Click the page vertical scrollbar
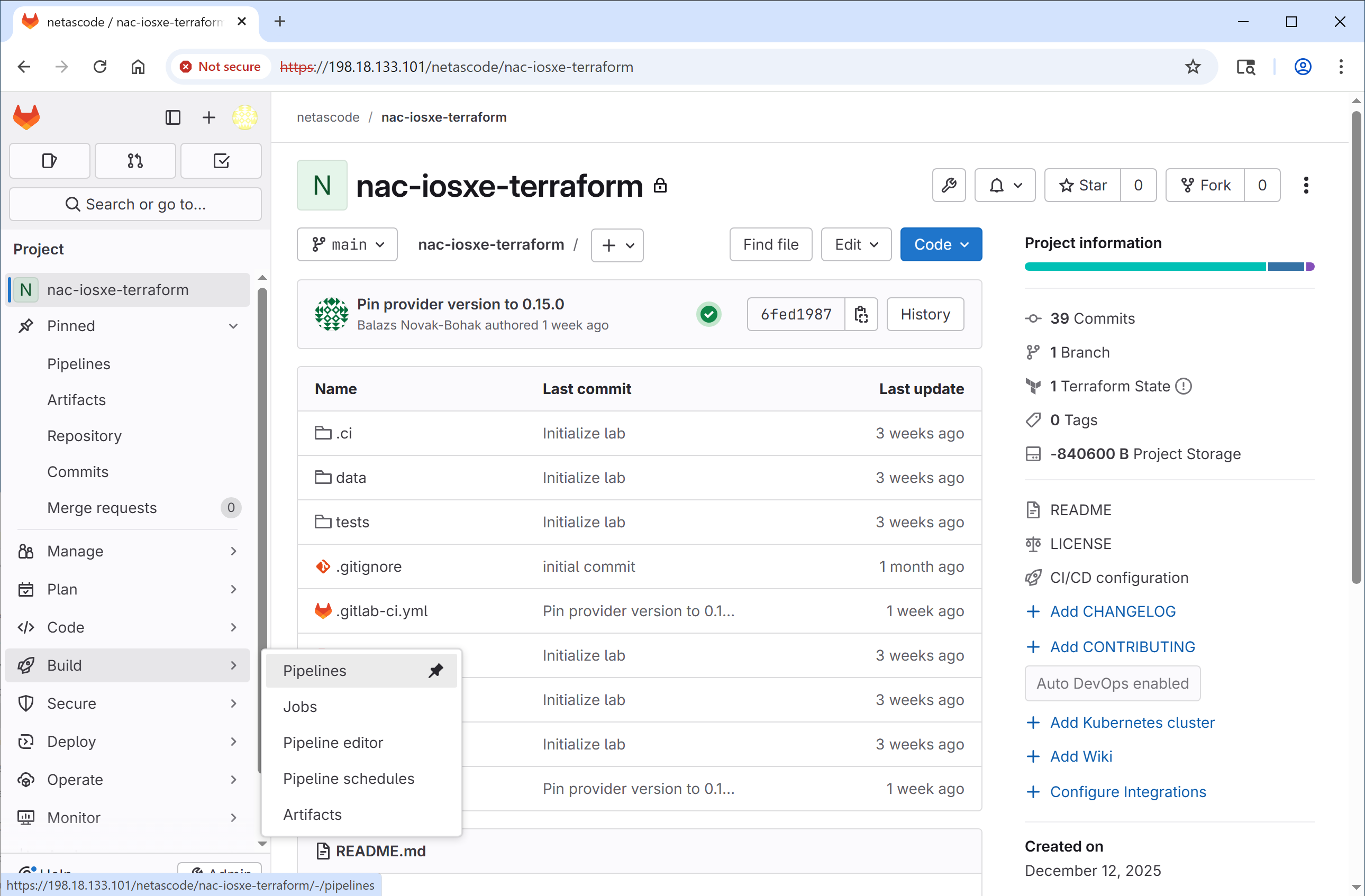Screen dimensions: 1365x896 (1356, 349)
